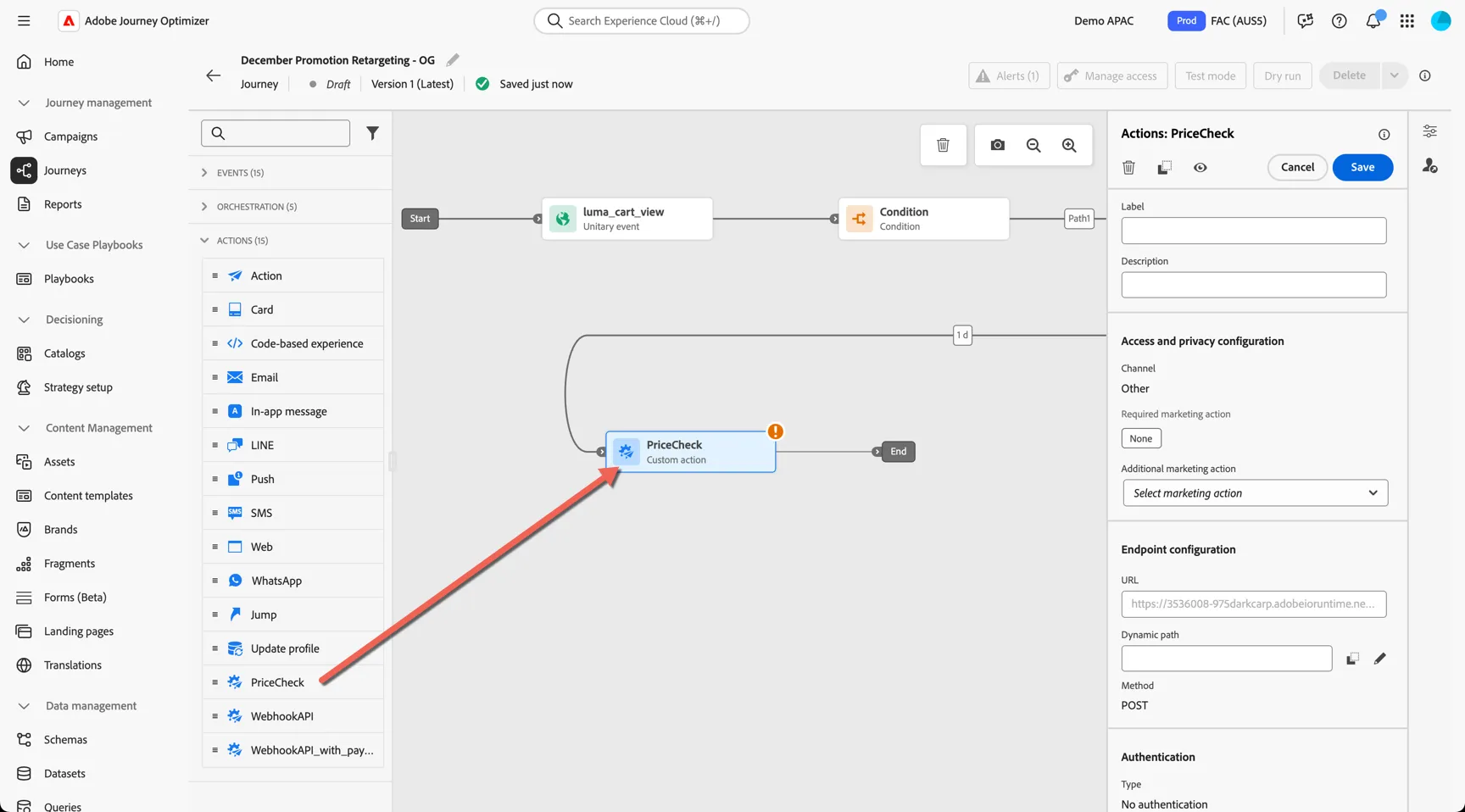Go back using the left arrow
The height and width of the screenshot is (812, 1465).
[214, 75]
